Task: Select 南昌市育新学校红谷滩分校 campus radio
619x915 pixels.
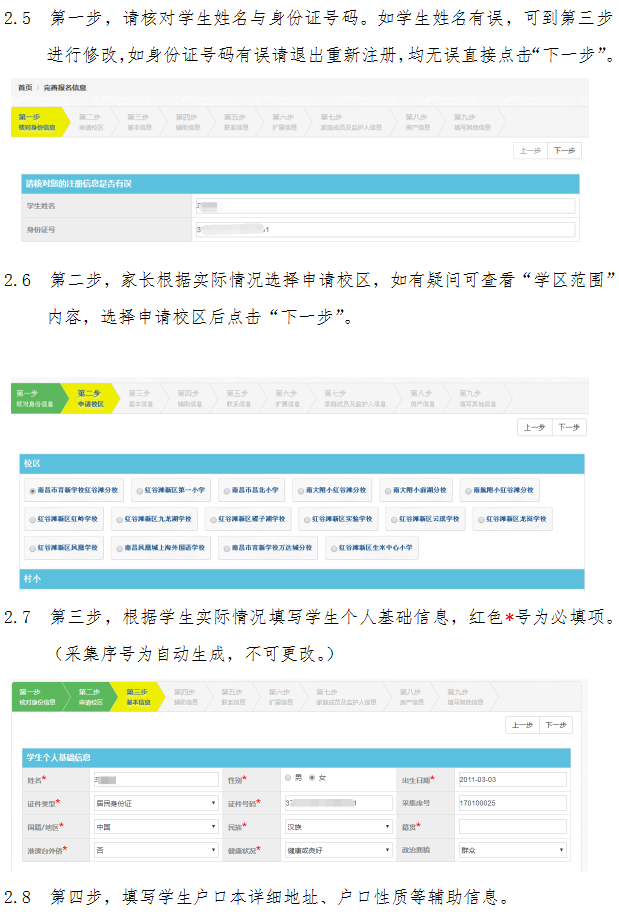Action: [x=33, y=491]
